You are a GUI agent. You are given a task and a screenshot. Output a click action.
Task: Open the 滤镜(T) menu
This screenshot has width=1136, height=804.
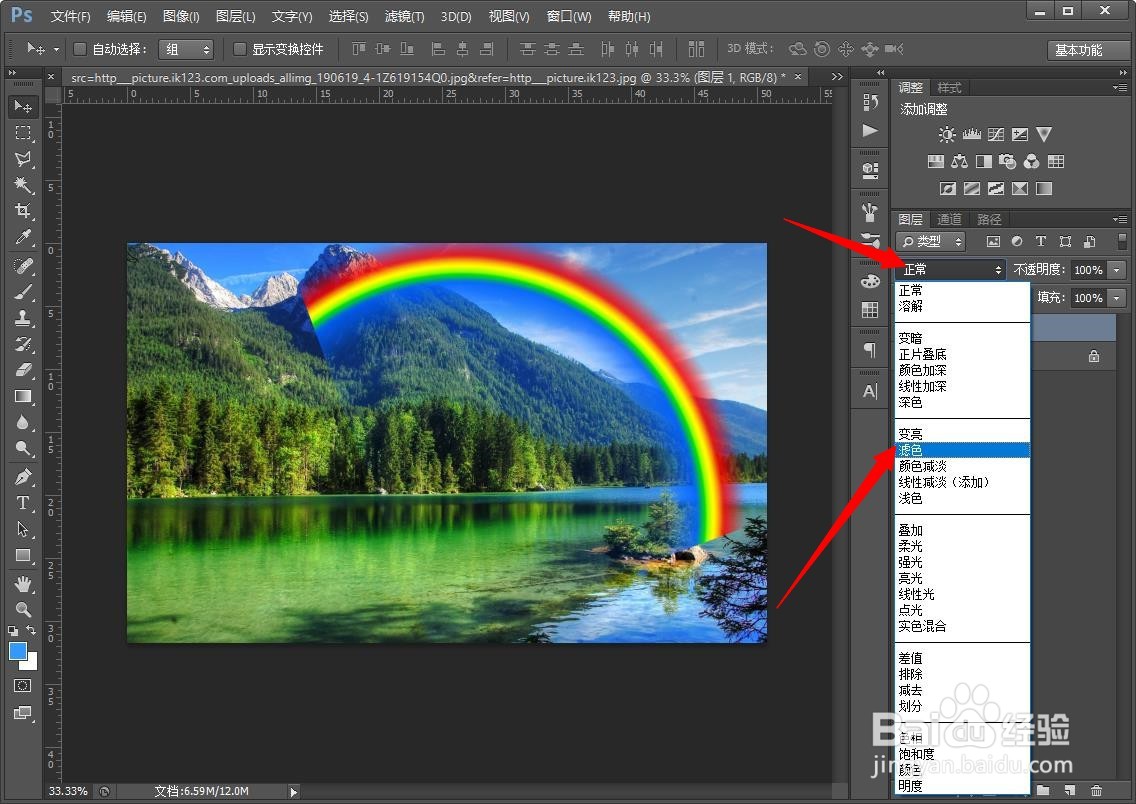click(404, 16)
